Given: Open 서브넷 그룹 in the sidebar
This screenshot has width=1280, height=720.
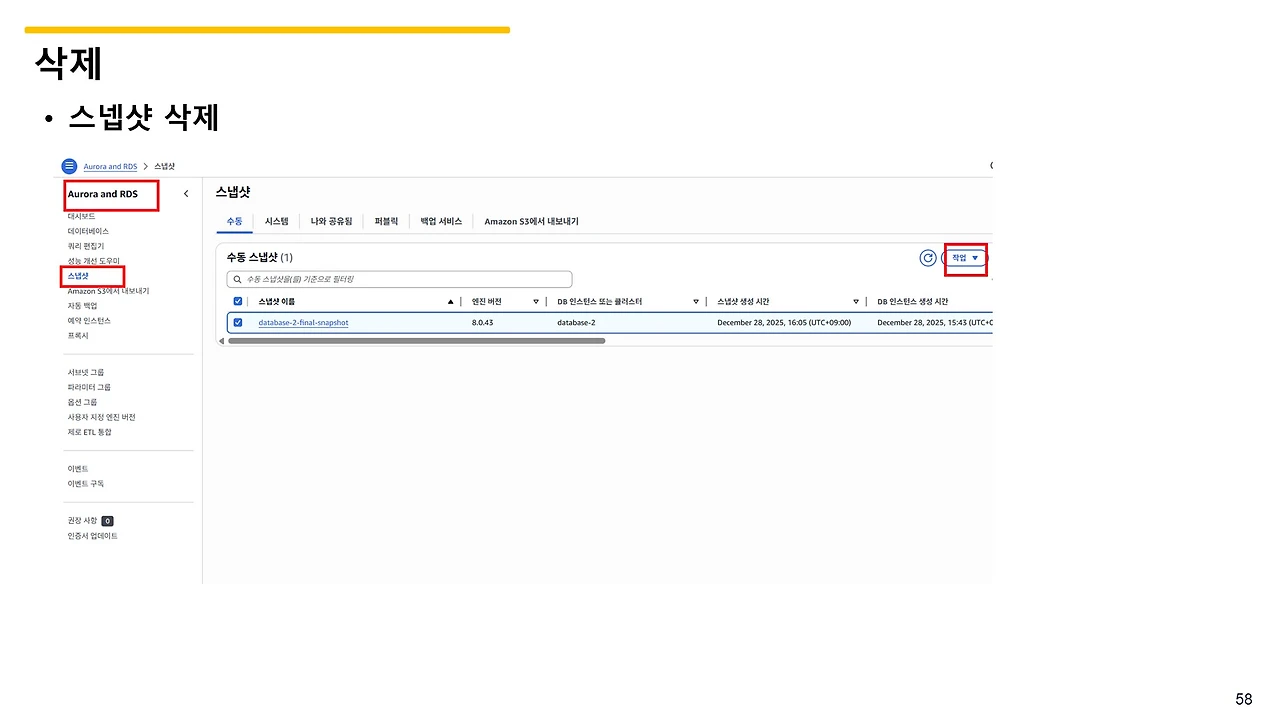Looking at the screenshot, I should click(86, 372).
